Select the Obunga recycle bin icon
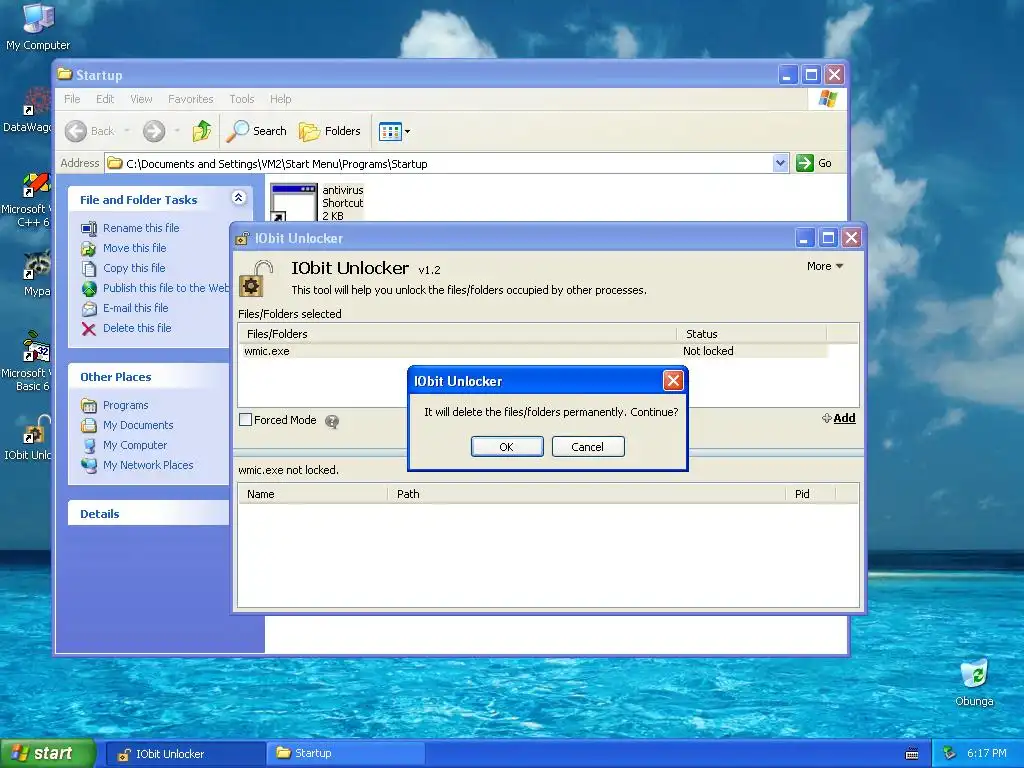 click(x=974, y=683)
